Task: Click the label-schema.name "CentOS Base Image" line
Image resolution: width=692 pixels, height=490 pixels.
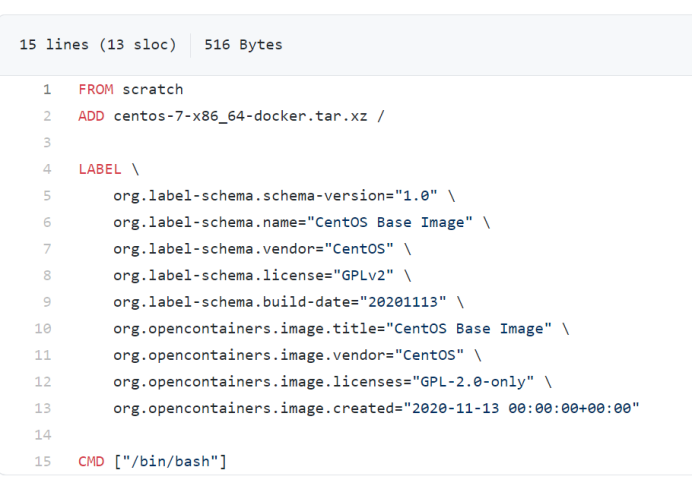Action: 302,222
